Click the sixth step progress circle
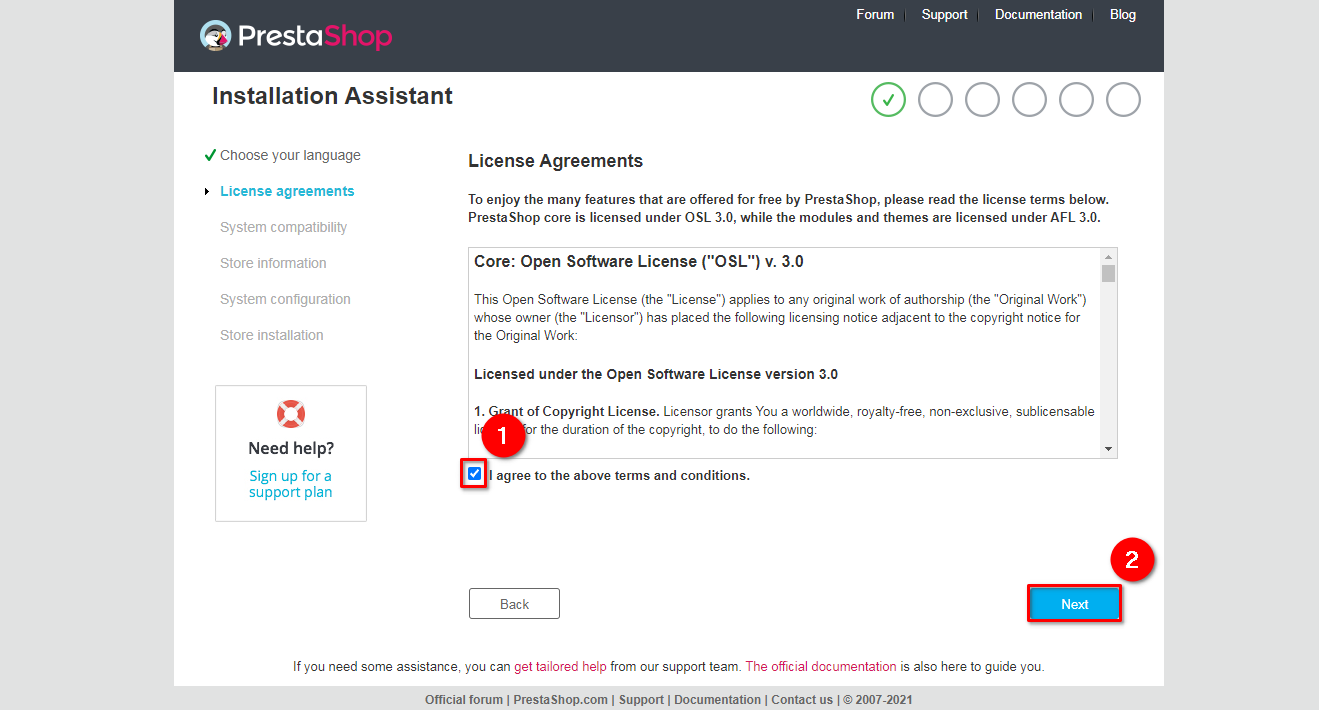The width and height of the screenshot is (1319, 710). click(x=1123, y=99)
